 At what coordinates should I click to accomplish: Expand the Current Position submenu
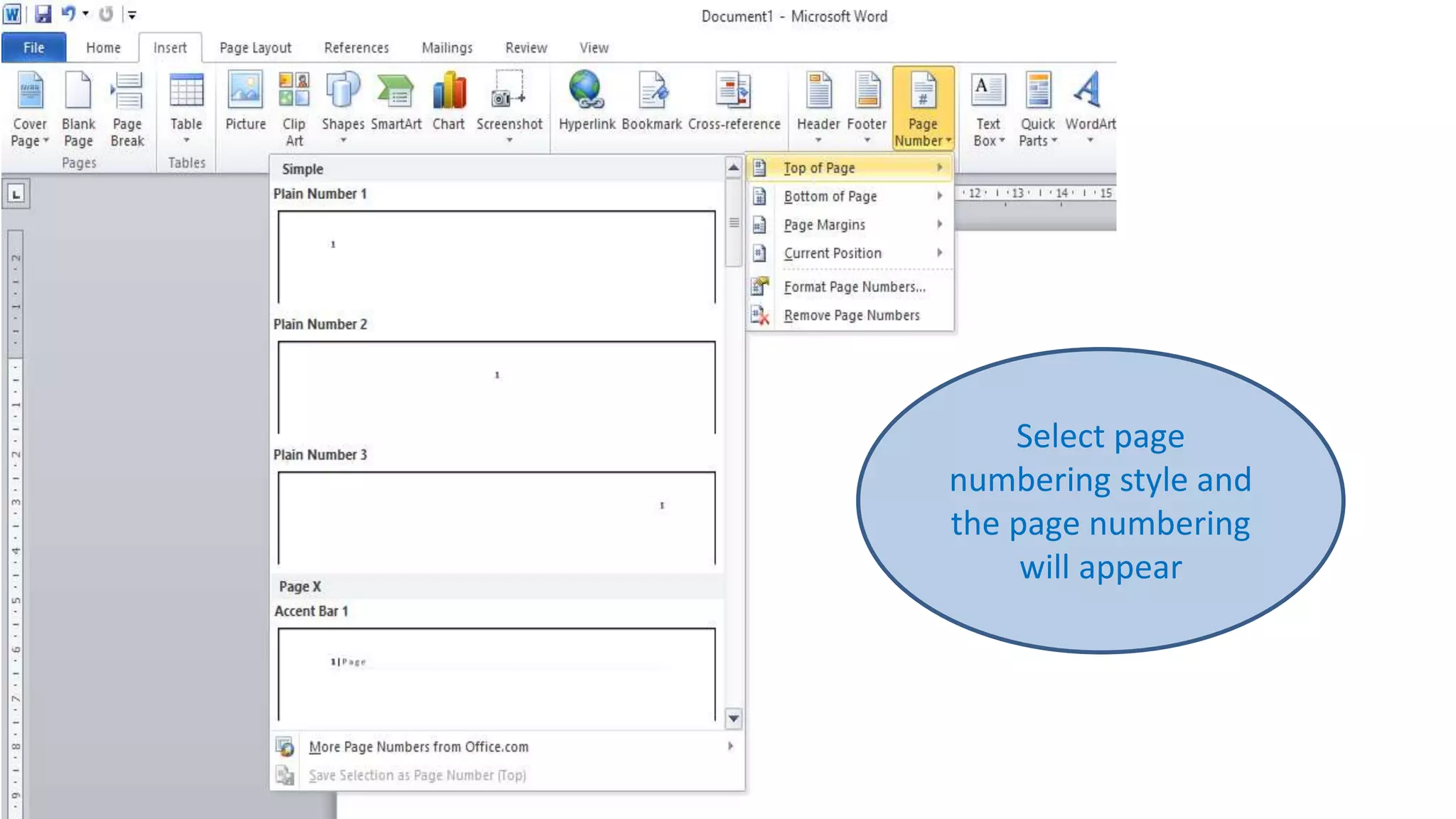[x=850, y=253]
